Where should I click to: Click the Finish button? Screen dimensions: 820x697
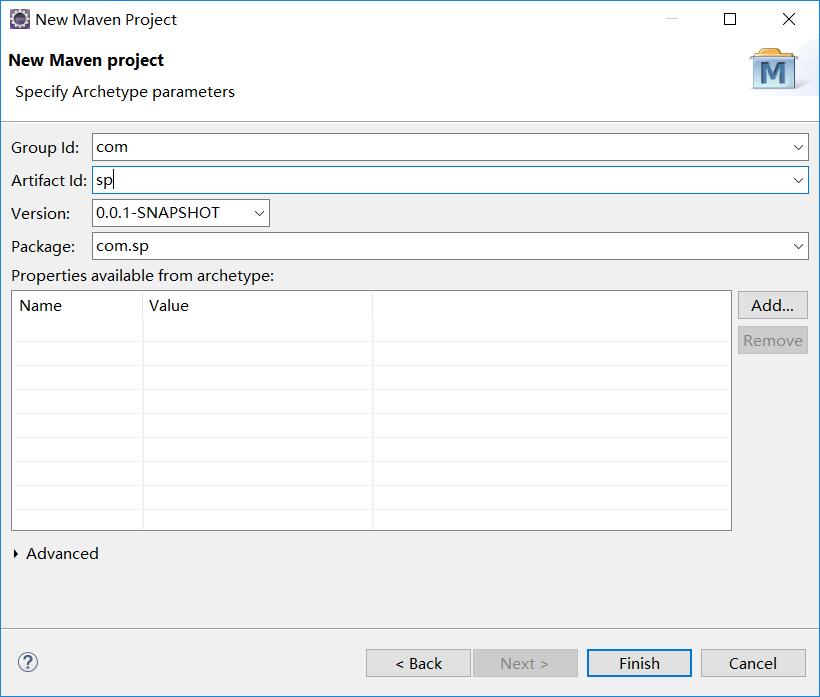639,663
